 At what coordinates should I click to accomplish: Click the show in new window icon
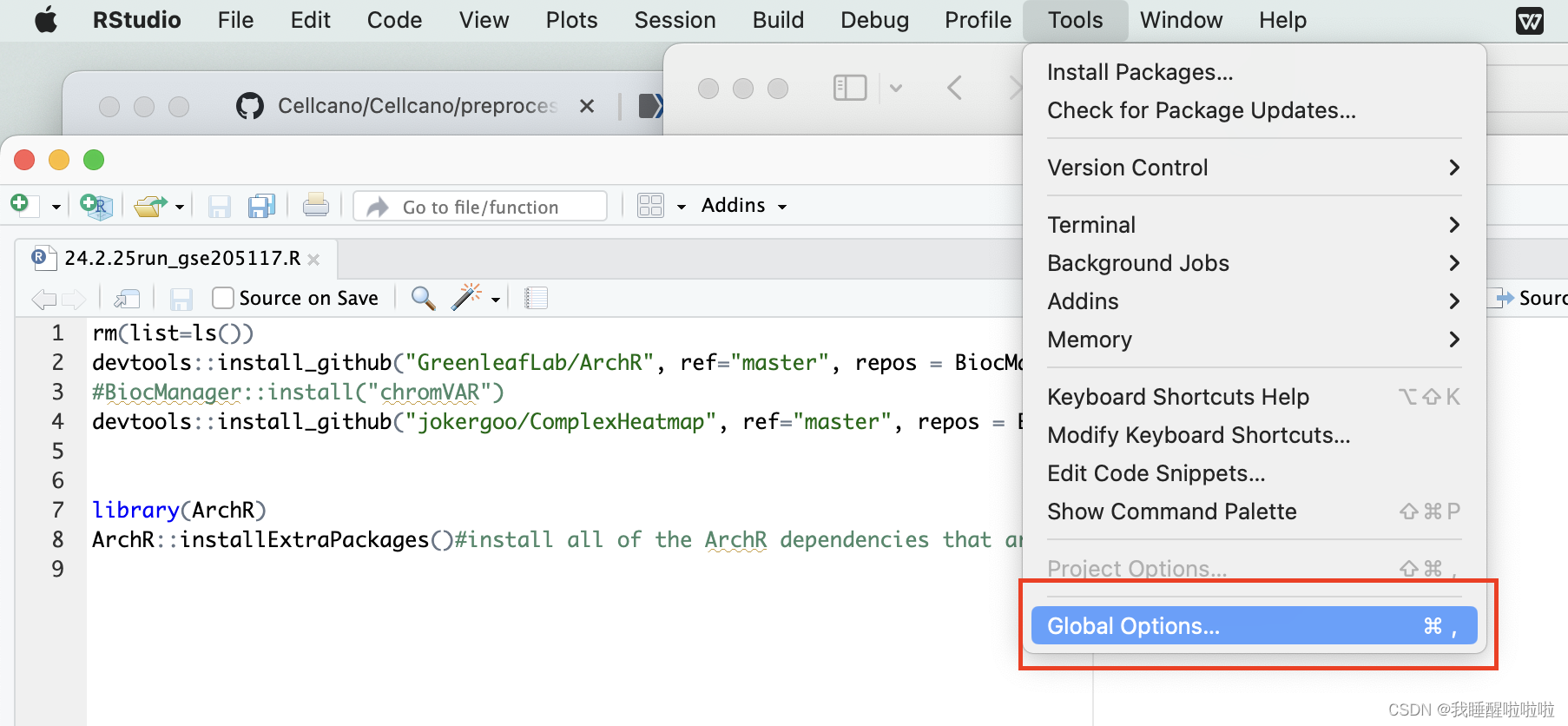[128, 299]
